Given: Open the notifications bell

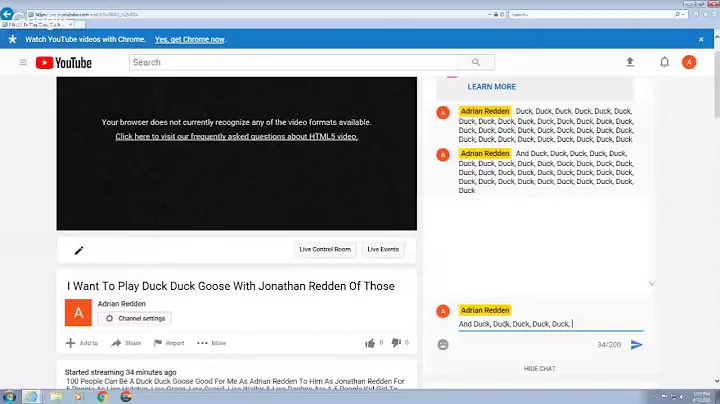Looking at the screenshot, I should tap(664, 62).
